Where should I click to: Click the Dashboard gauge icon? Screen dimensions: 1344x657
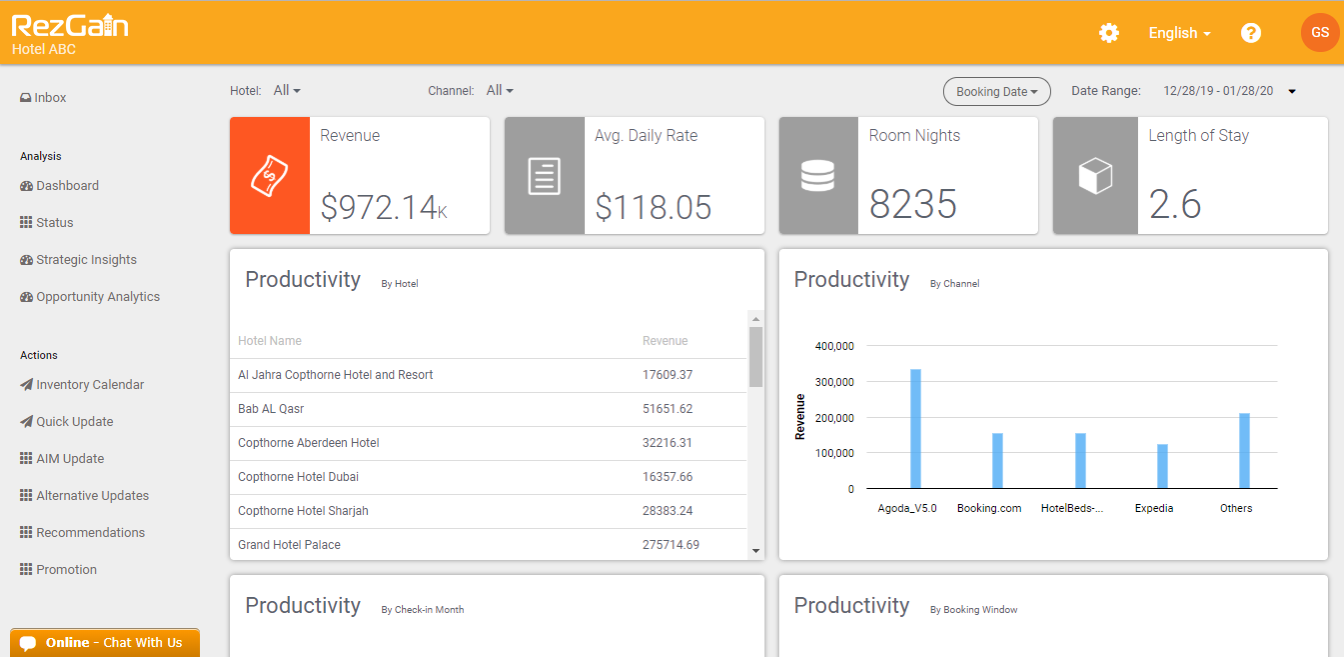click(x=26, y=186)
